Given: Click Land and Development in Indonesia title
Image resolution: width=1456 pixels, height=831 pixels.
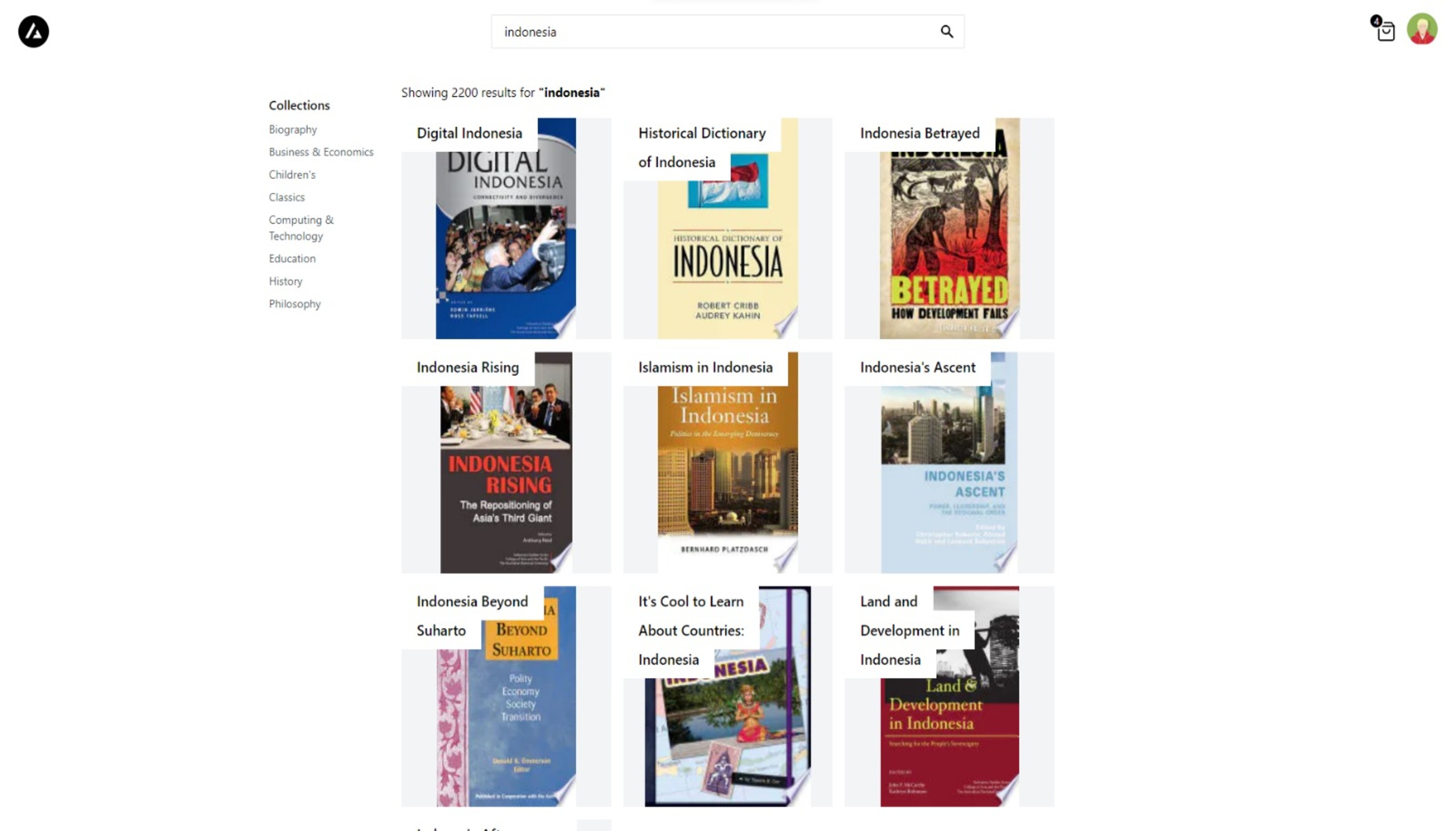Looking at the screenshot, I should [909, 630].
